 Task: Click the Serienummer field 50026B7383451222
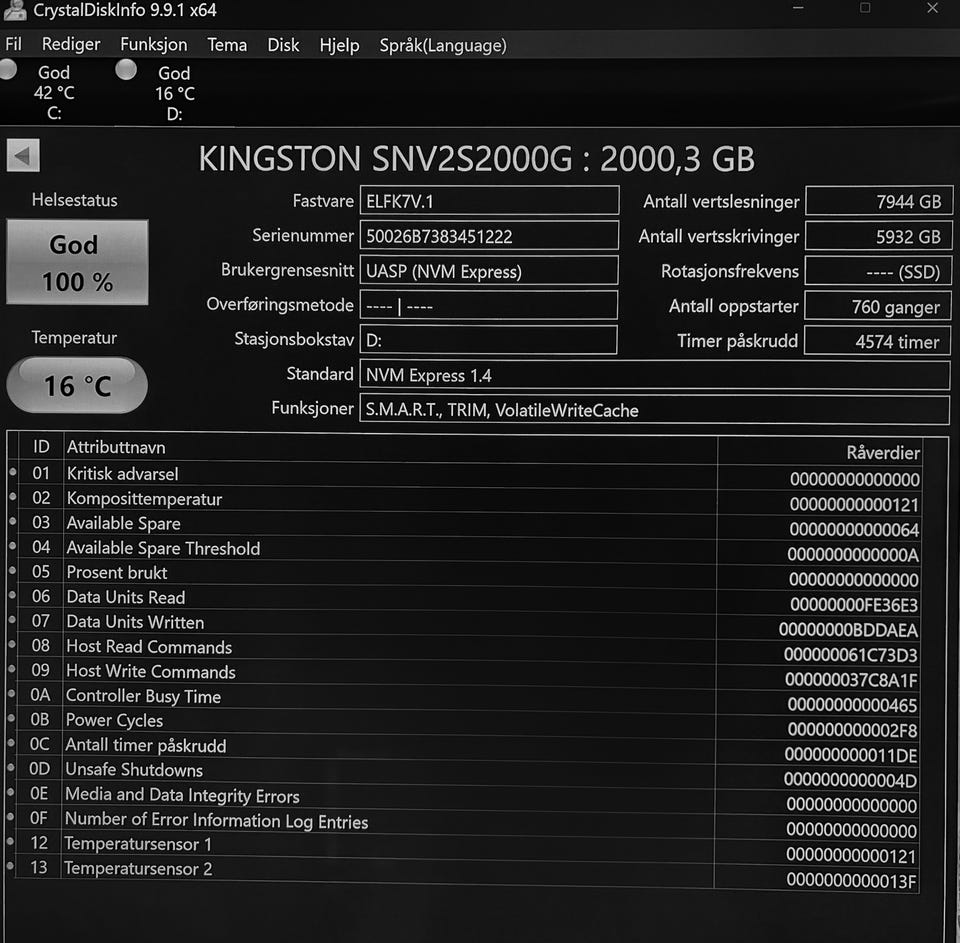coord(489,236)
